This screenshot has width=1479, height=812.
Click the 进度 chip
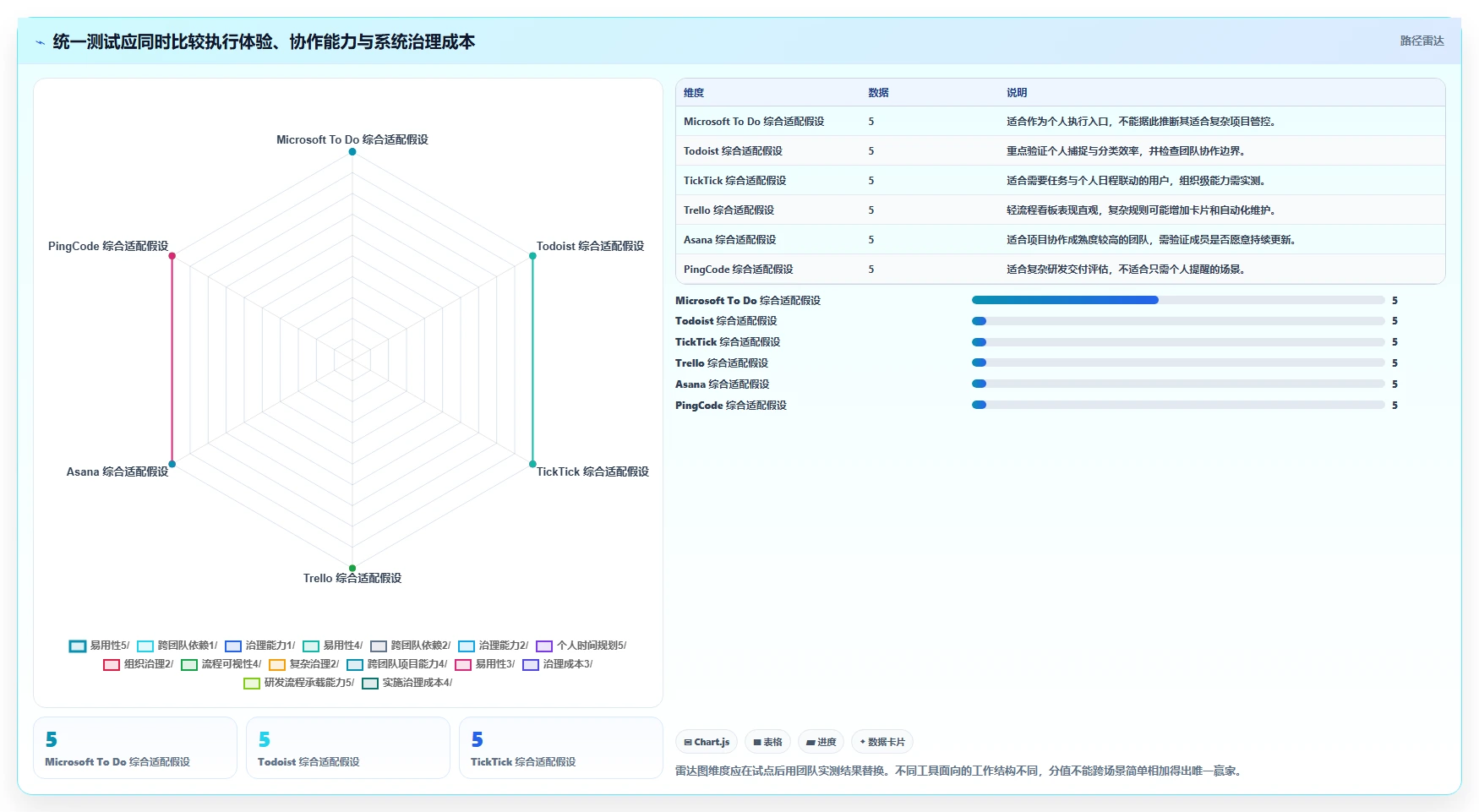point(821,742)
